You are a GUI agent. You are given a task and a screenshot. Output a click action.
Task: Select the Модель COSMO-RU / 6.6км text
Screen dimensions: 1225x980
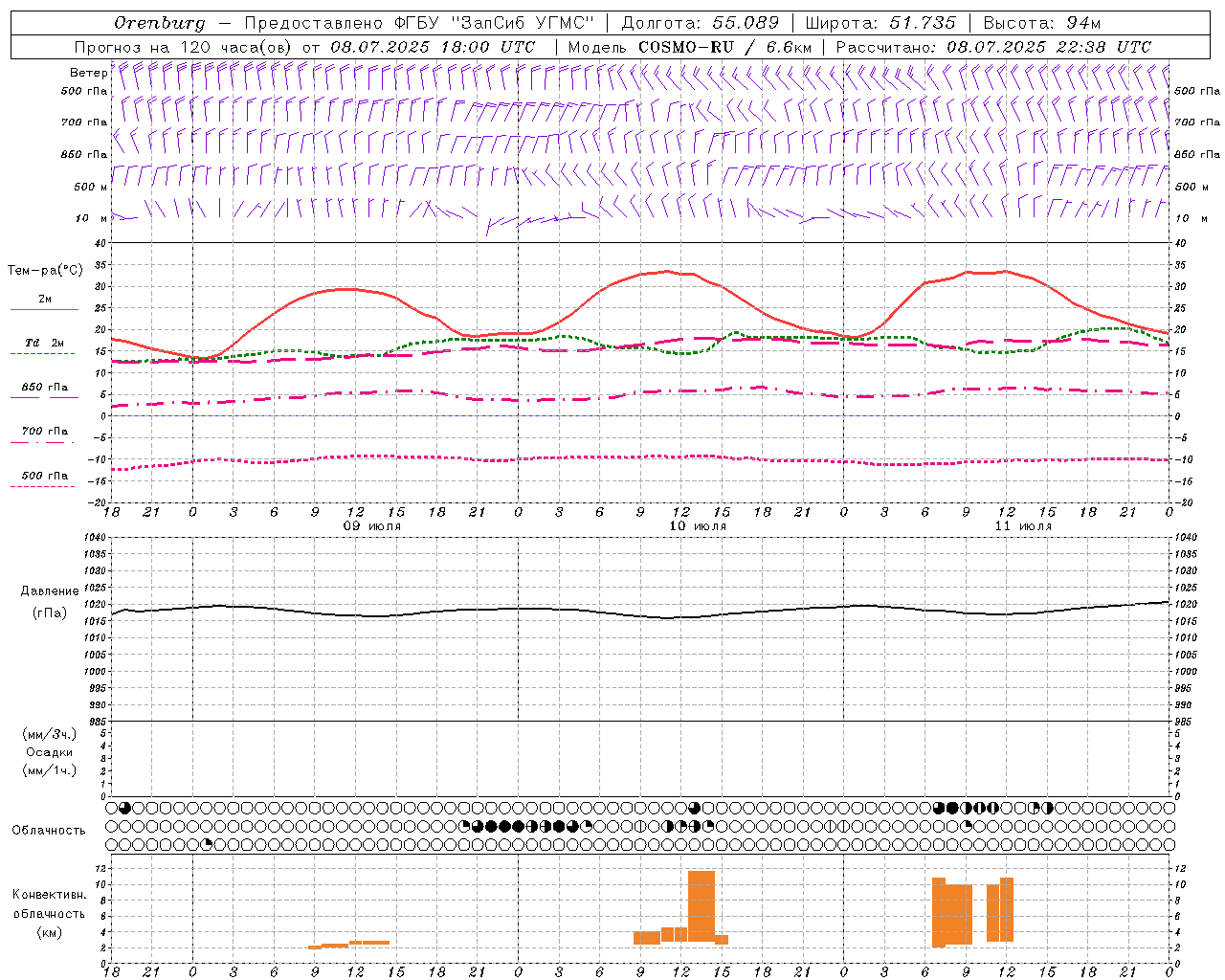coord(689,47)
